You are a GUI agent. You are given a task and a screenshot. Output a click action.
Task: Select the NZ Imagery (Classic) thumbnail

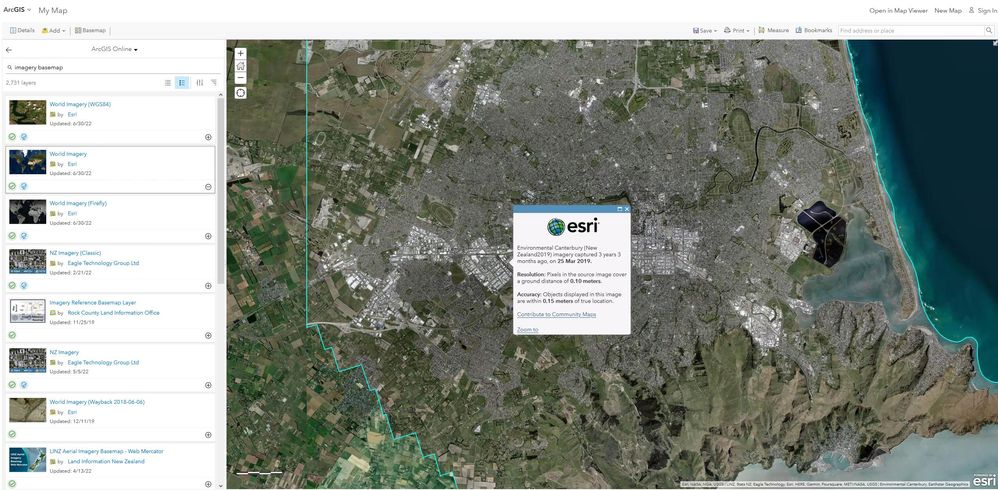[27, 261]
